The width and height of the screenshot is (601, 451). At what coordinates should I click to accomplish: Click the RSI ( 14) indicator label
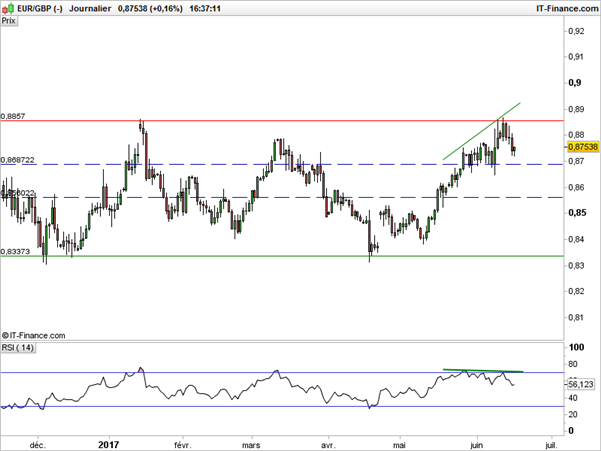click(18, 348)
